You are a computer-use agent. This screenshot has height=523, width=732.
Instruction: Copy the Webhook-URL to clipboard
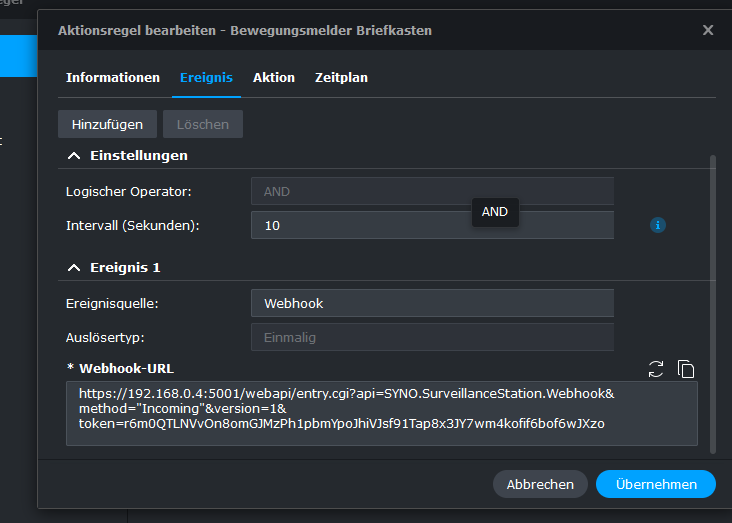686,369
